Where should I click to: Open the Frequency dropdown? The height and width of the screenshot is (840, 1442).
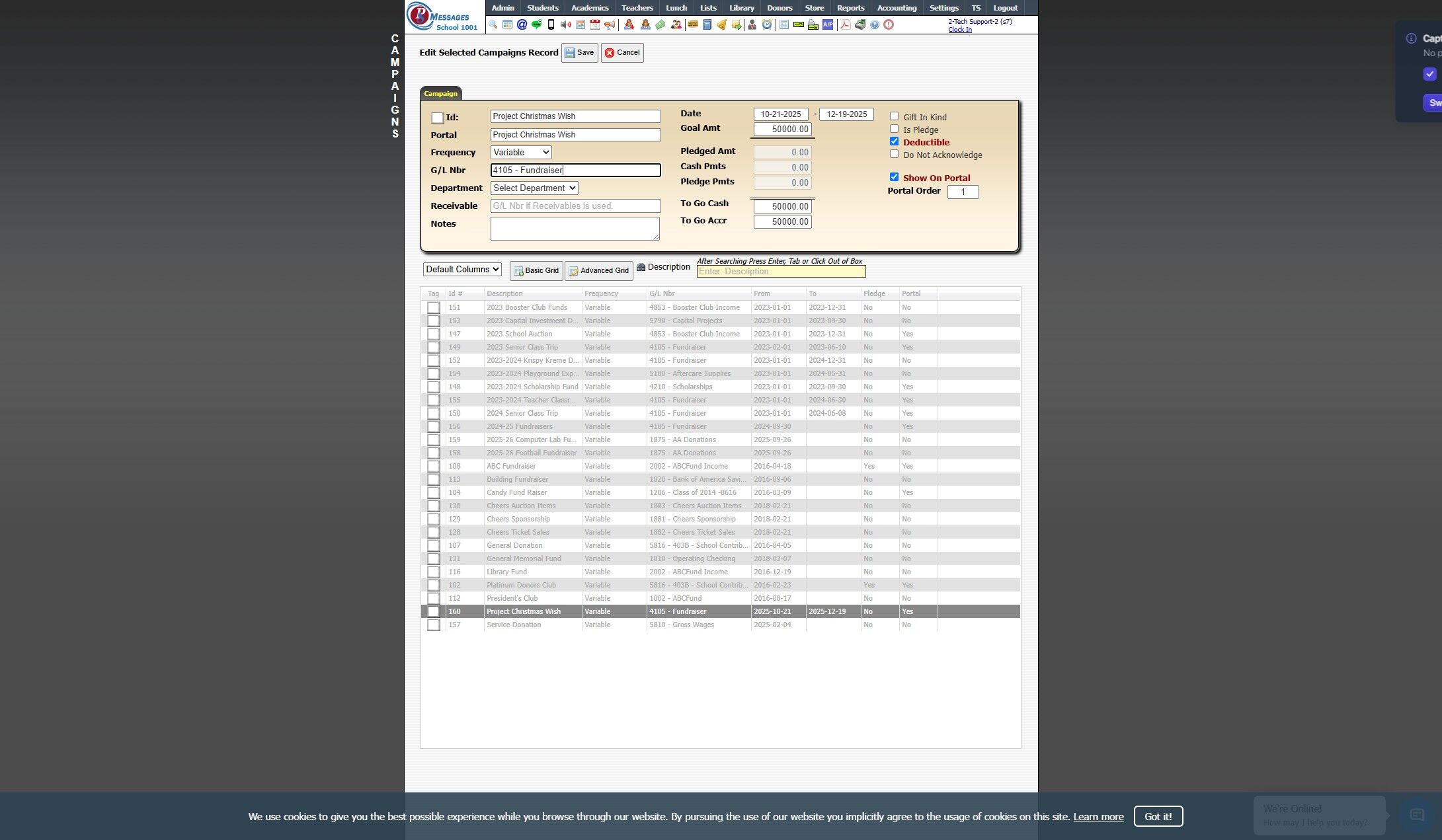coord(521,153)
